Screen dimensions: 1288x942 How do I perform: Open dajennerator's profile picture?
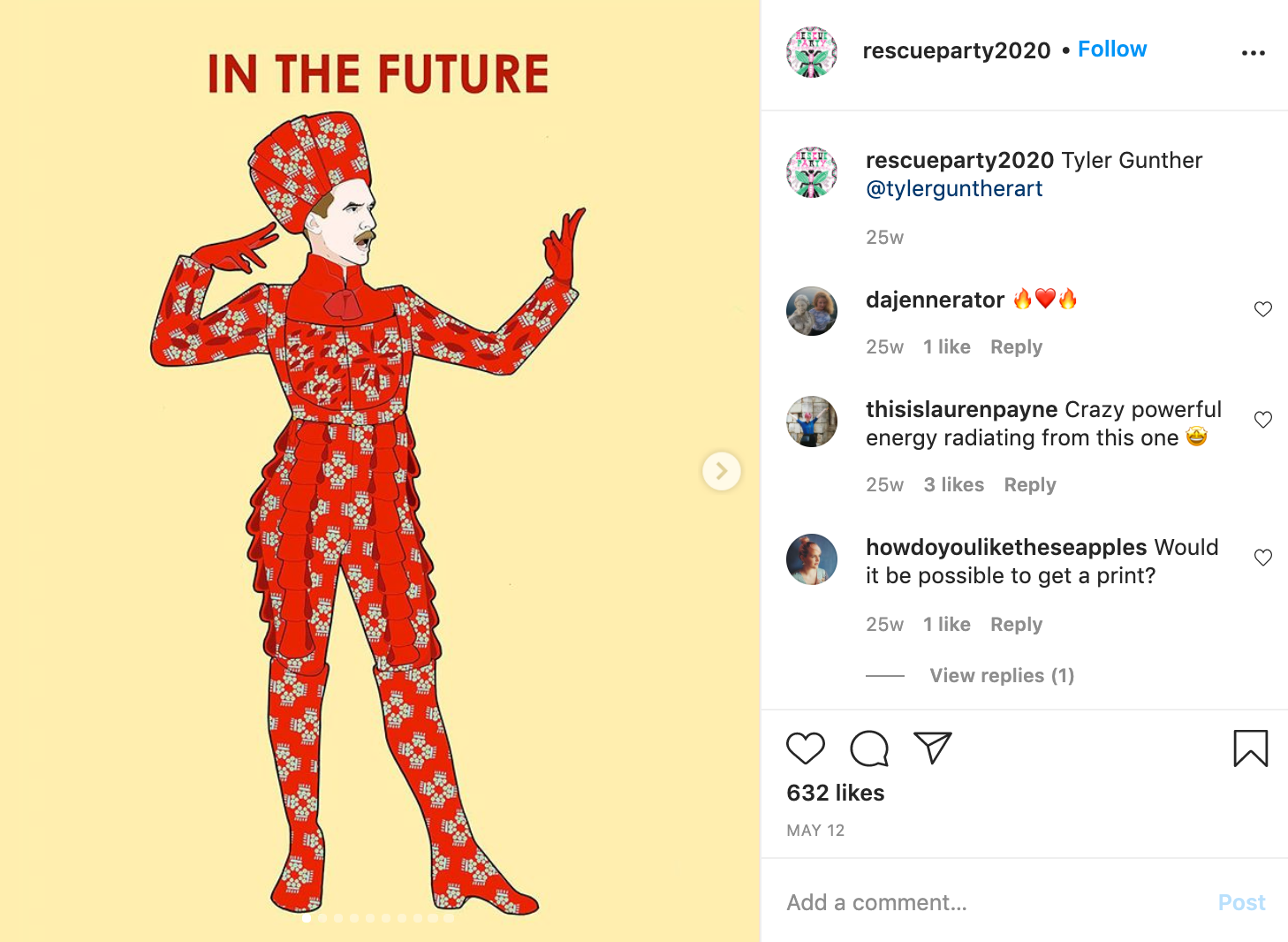812,311
